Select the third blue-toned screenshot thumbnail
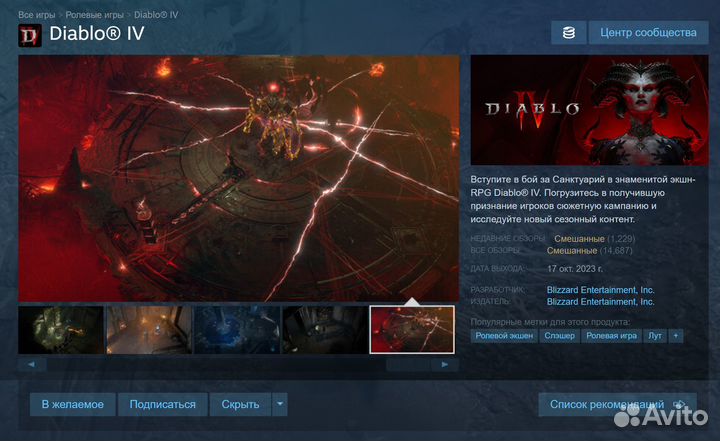Screen dimensions: 720x441 pyautogui.click(x=237, y=330)
